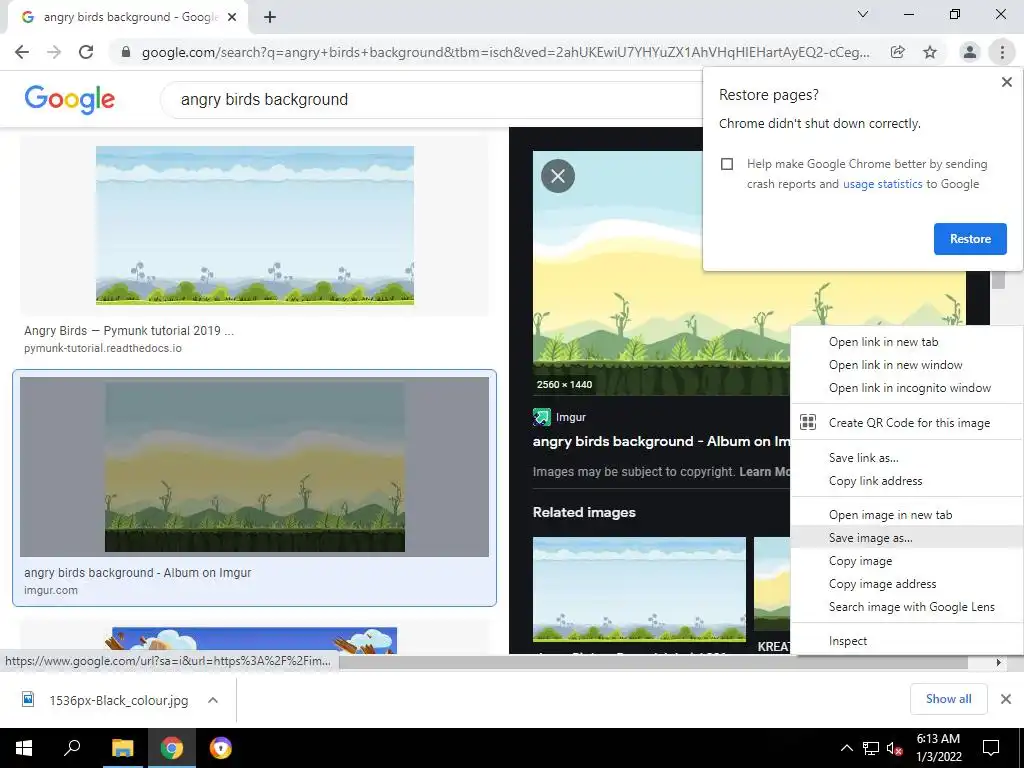Screen dimensions: 1024x768
Task: Launch File Explorer from taskbar
Action: [x=122, y=748]
